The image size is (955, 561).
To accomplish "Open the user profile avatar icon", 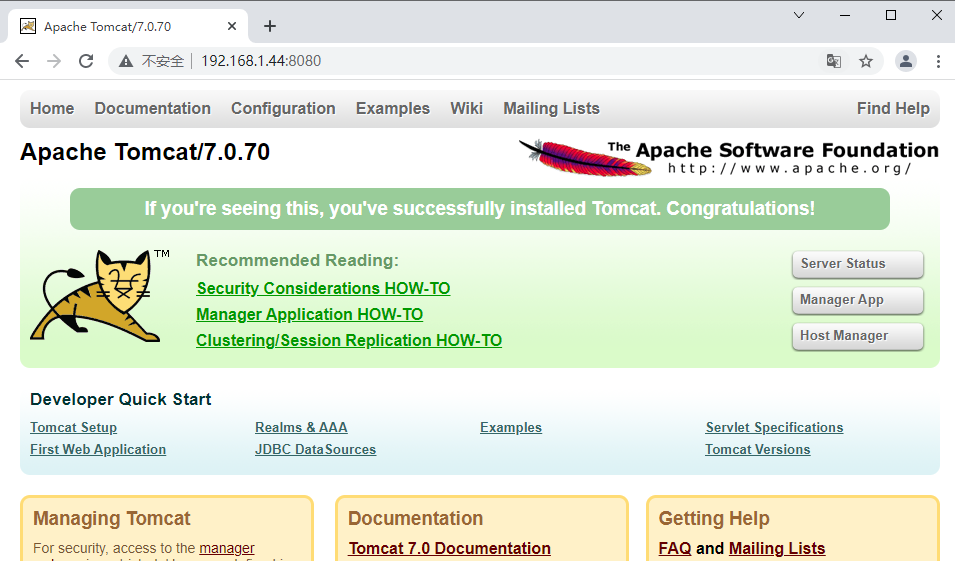I will click(906, 61).
